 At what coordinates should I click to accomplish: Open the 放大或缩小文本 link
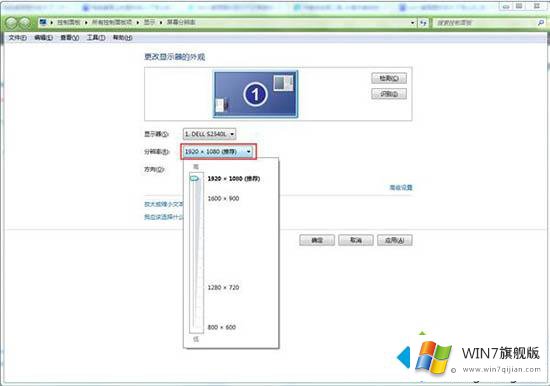coord(164,204)
